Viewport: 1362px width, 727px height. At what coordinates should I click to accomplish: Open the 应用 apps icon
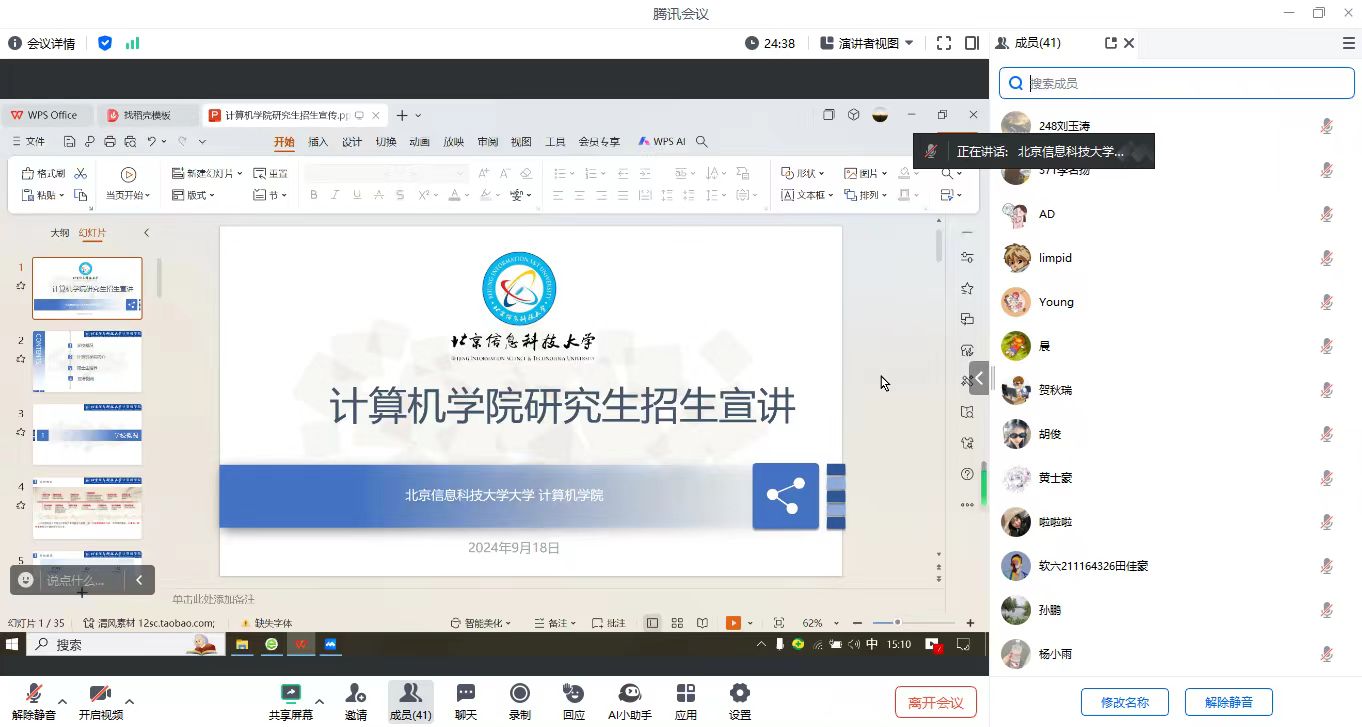tap(685, 694)
